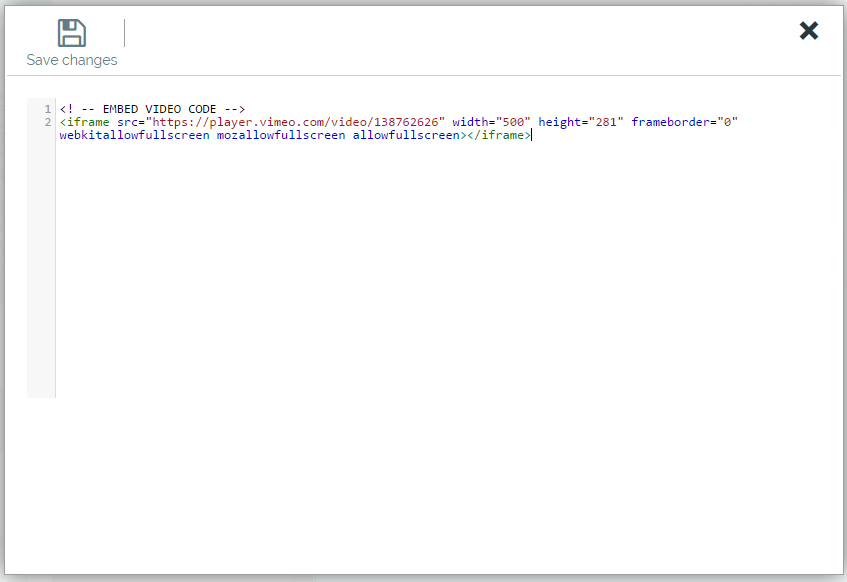Close the embed code dialog with the X
Viewport: 847px width, 582px height.
809,31
